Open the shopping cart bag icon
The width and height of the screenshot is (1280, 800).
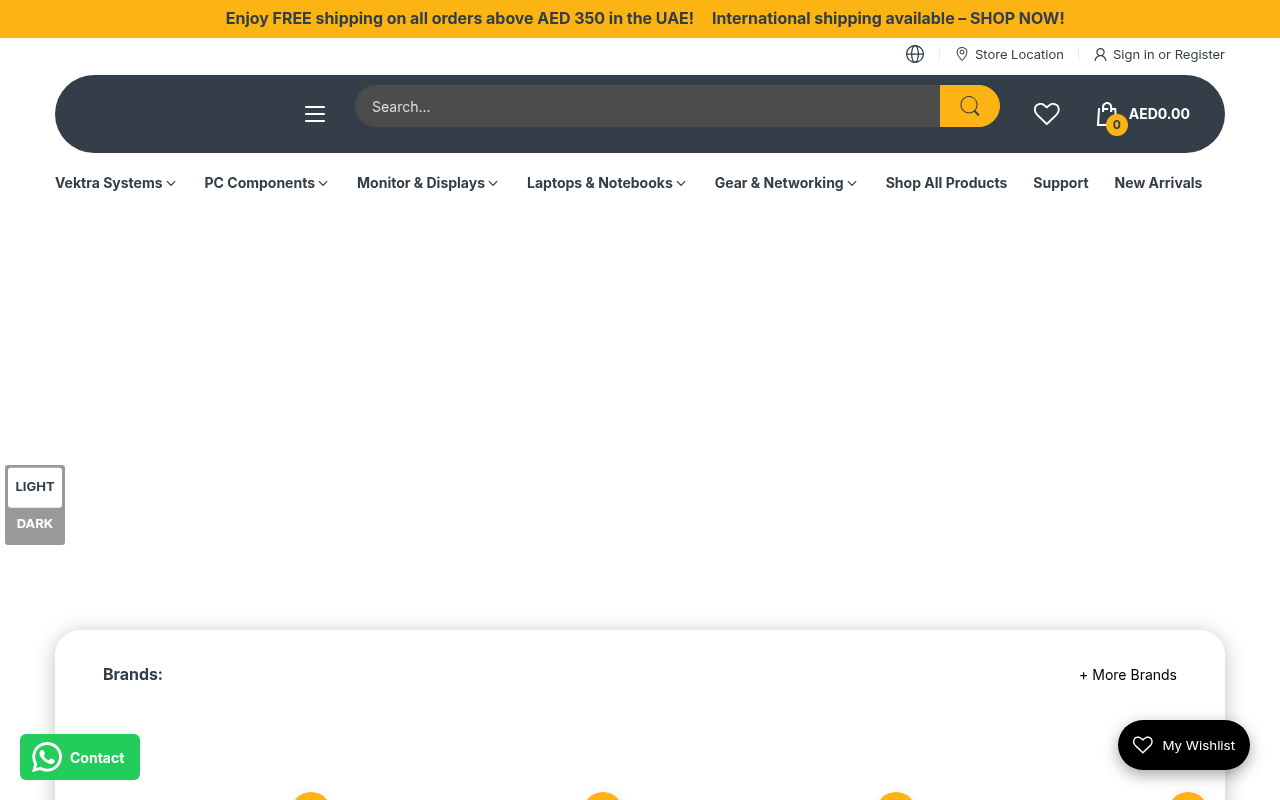click(x=1108, y=116)
